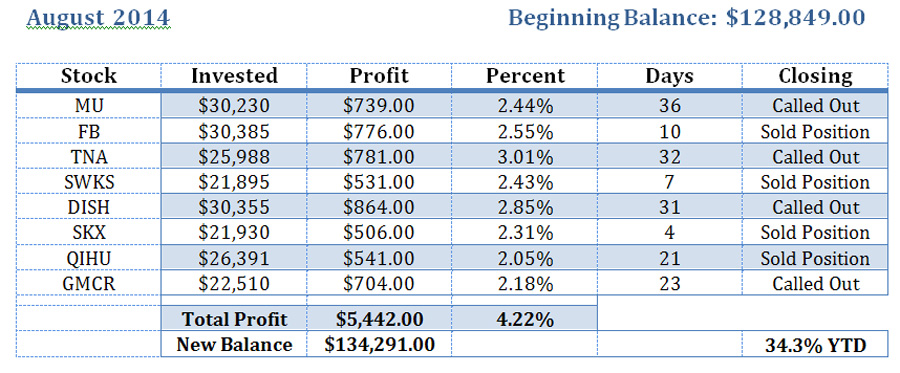Viewport: 900px width, 373px height.
Task: Select the 34.3% YTD cell
Action: point(815,344)
